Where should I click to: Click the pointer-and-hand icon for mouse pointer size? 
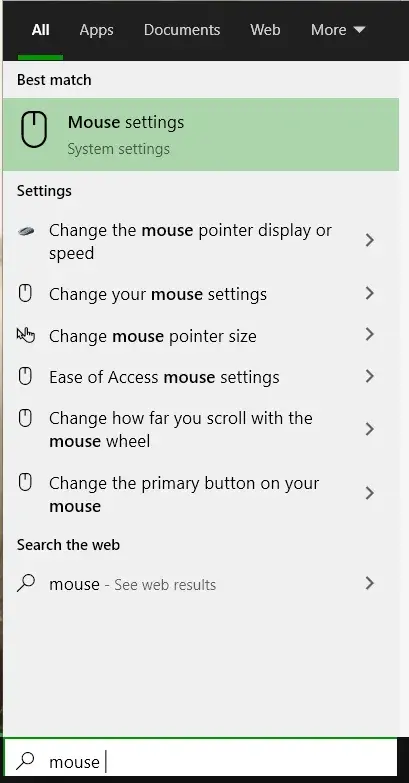[x=25, y=335]
